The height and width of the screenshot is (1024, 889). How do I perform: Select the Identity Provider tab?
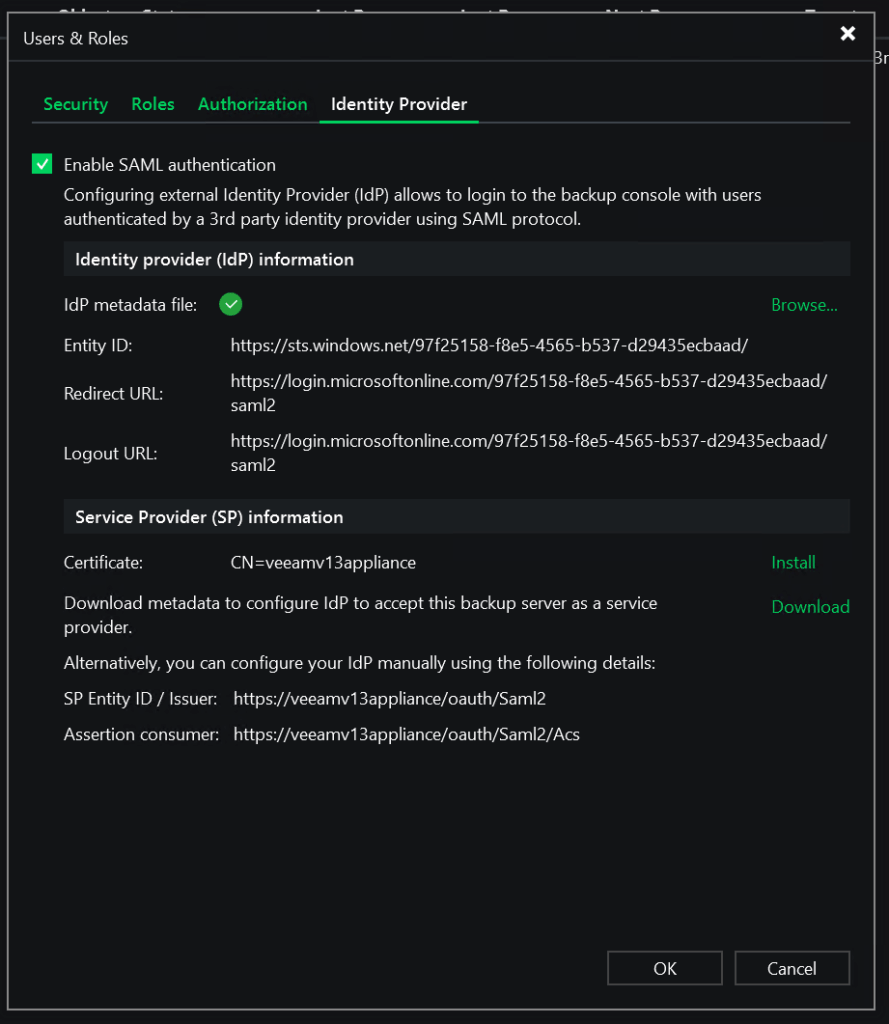399,104
